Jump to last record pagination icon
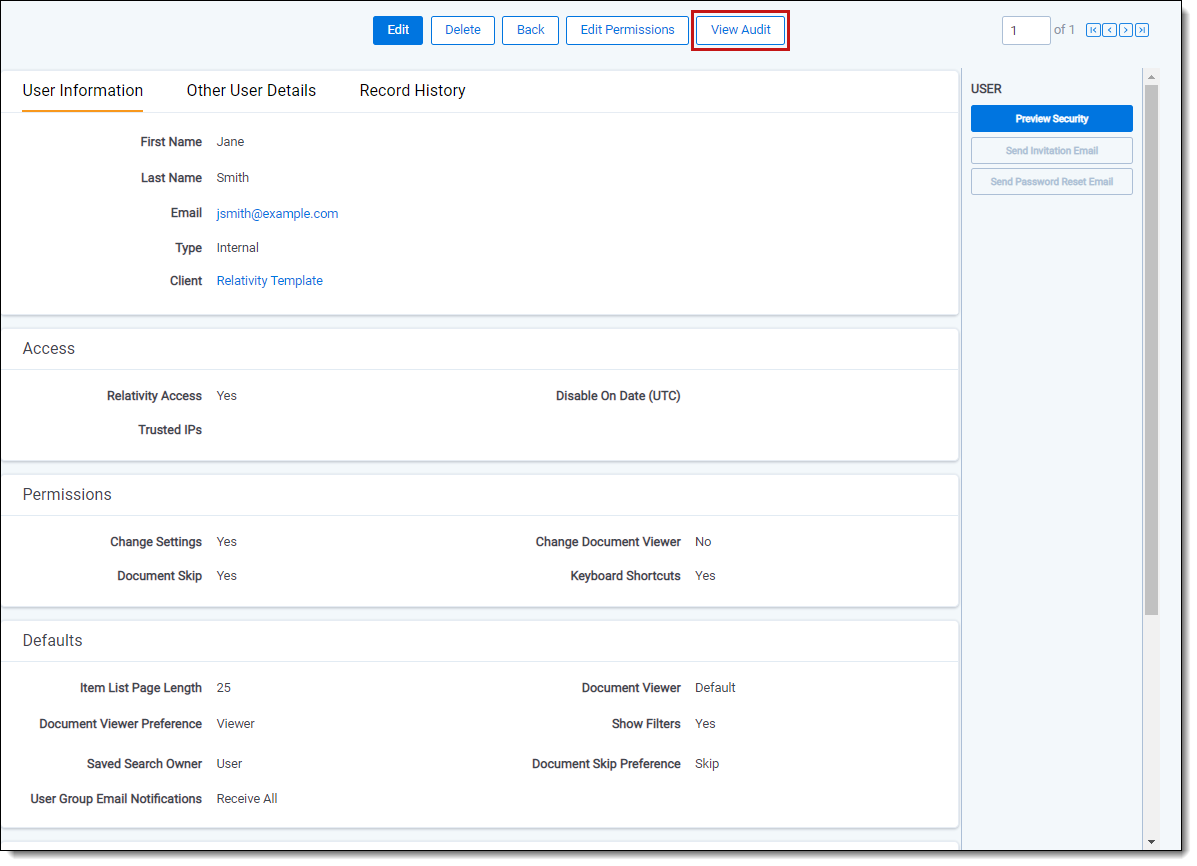1197x866 pixels. pos(1142,30)
